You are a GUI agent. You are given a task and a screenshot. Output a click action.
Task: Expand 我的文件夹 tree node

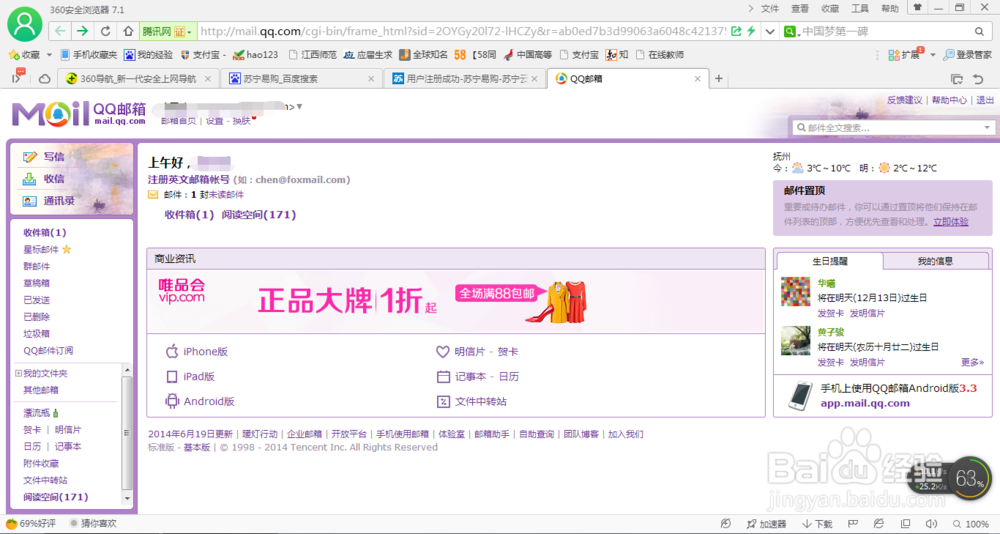click(18, 373)
